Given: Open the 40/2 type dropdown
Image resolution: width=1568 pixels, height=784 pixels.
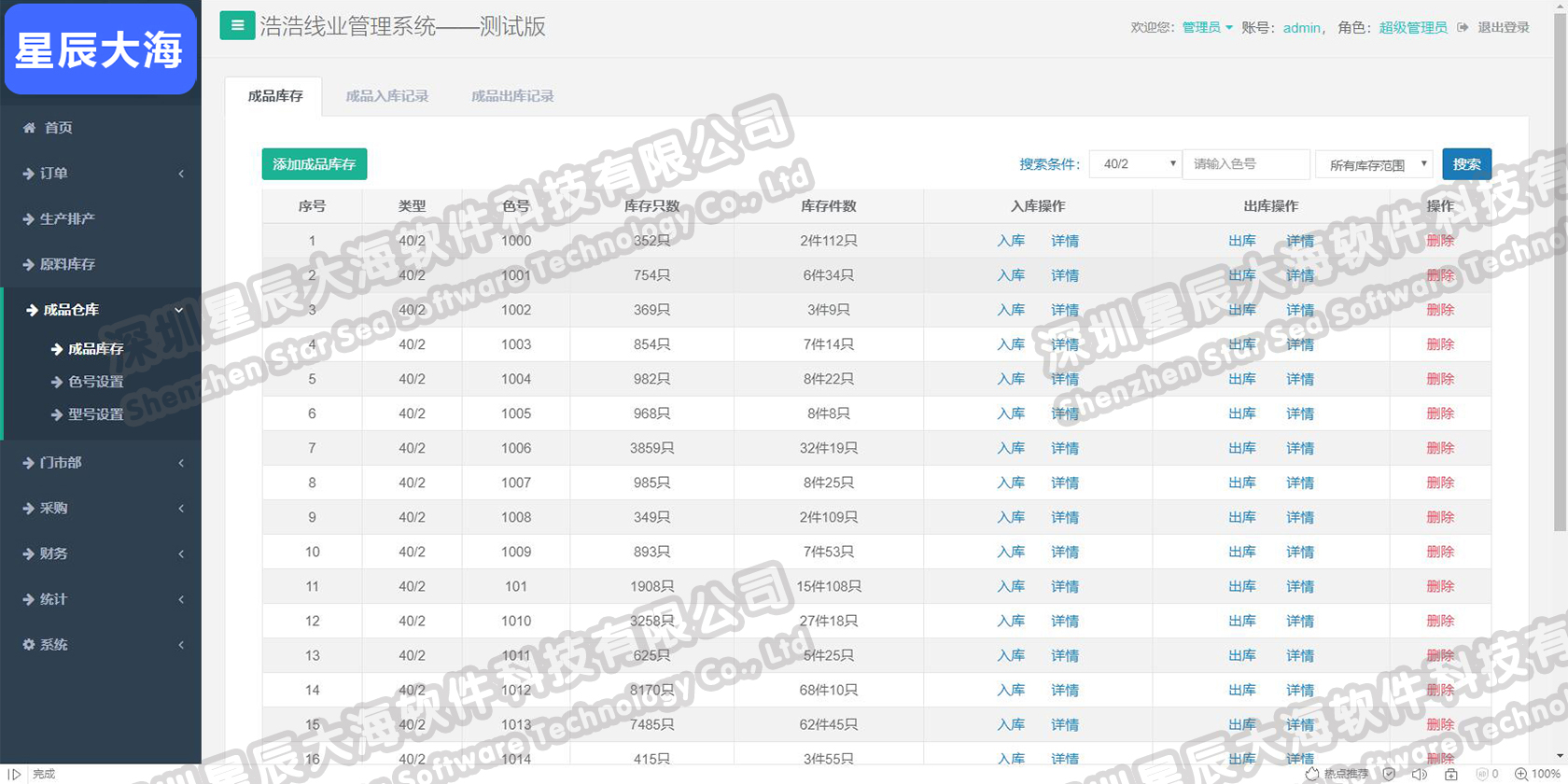Looking at the screenshot, I should (x=1136, y=164).
